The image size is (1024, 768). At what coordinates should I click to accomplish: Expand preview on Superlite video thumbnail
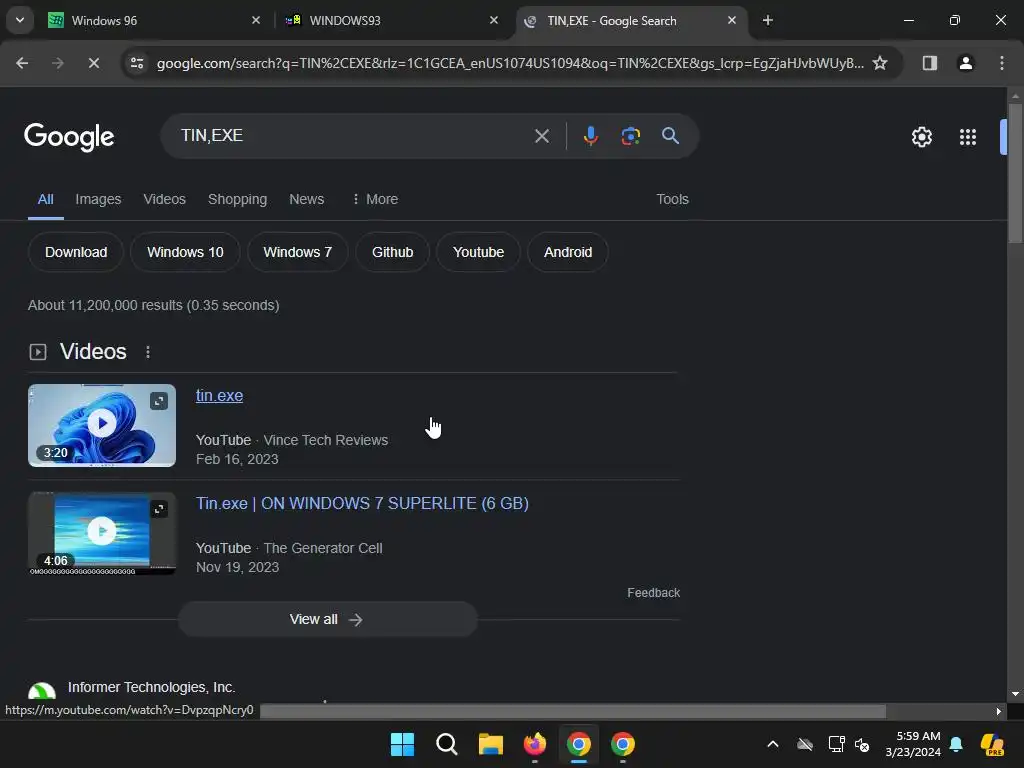coord(159,509)
